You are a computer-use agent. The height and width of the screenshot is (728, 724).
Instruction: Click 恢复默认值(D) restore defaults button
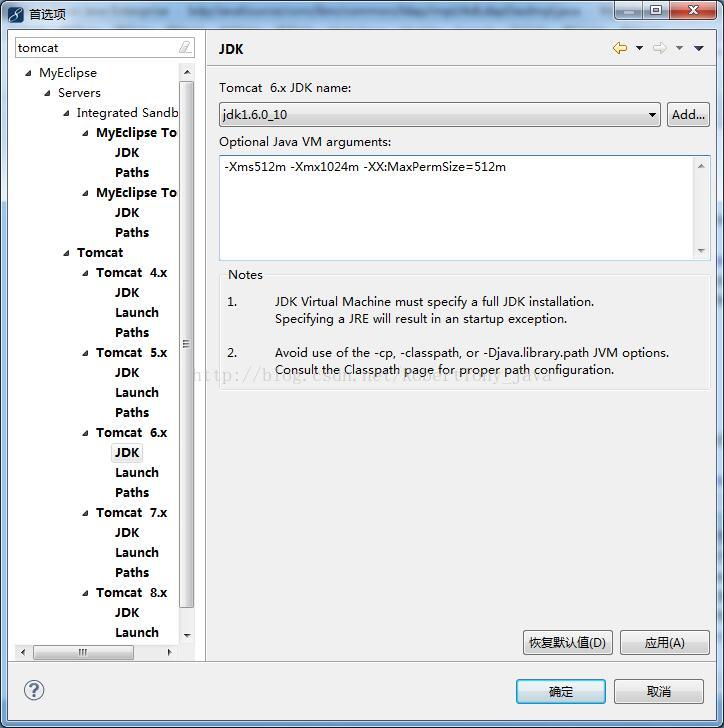567,643
